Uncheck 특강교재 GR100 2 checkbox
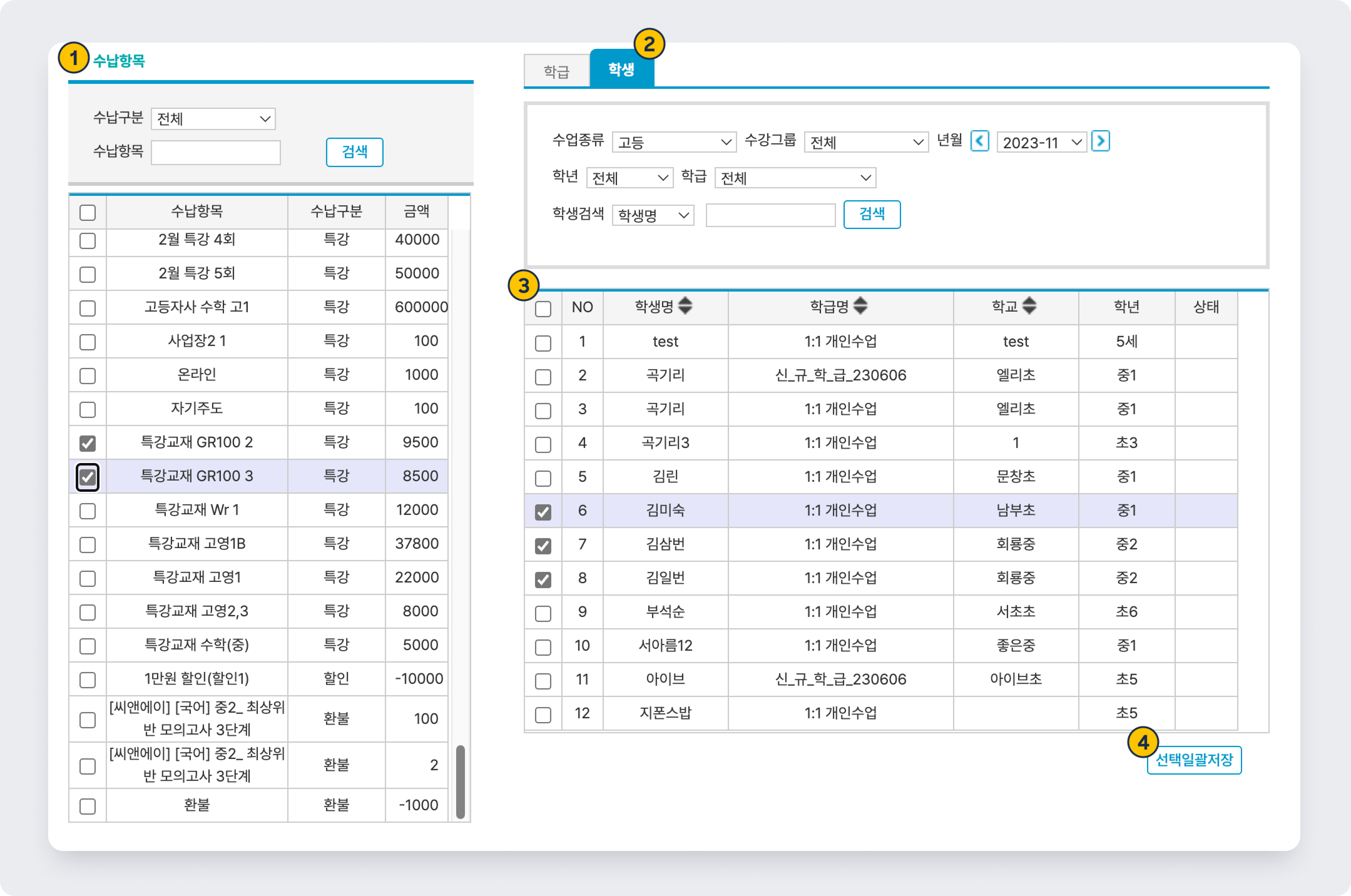 pos(87,443)
